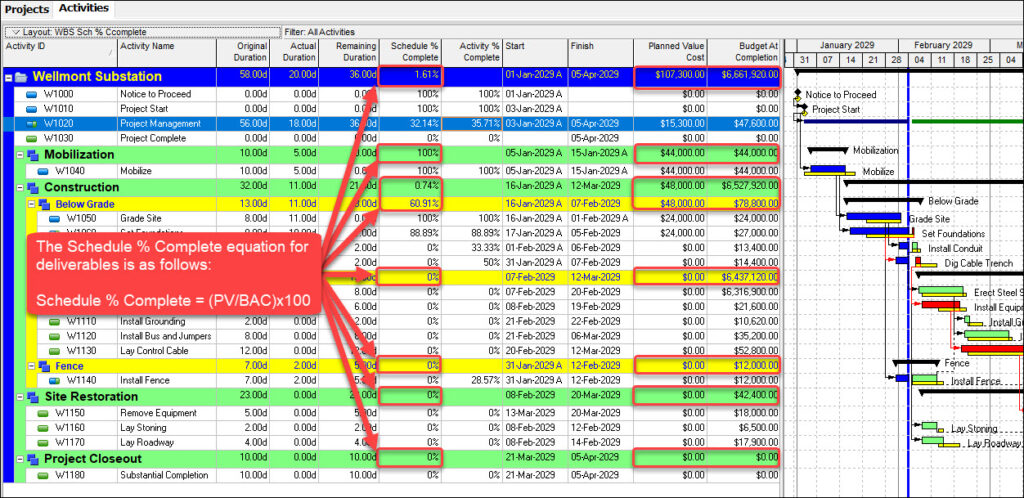Select the Install Grounding activity name
Image resolution: width=1024 pixels, height=498 pixels.
click(x=153, y=321)
